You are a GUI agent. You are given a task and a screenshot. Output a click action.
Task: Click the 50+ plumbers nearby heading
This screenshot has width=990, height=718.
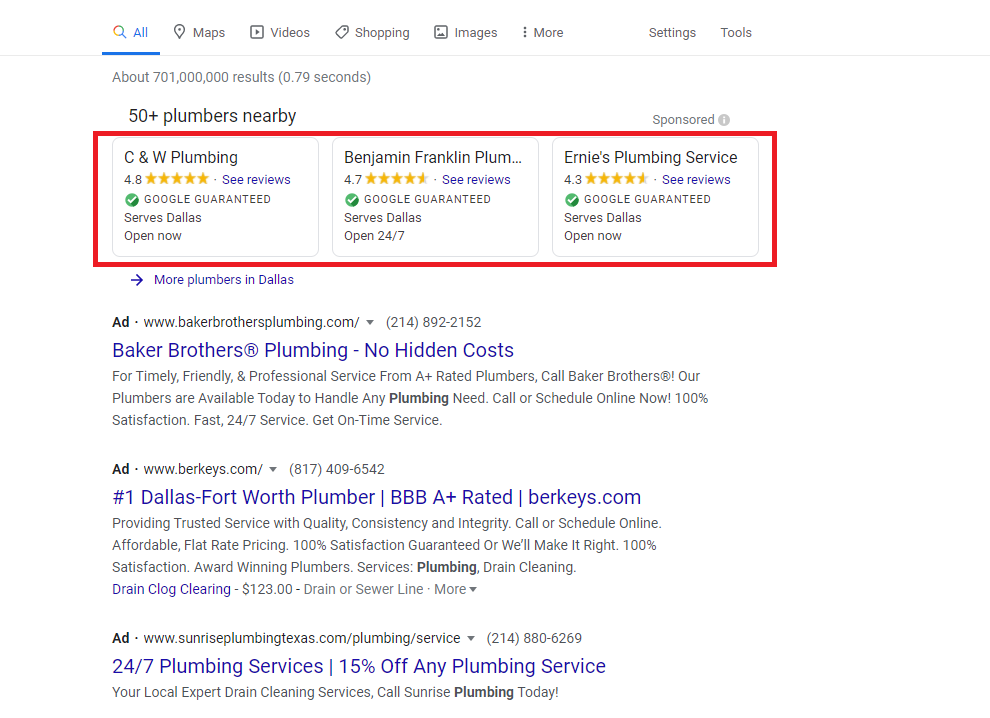click(x=212, y=116)
